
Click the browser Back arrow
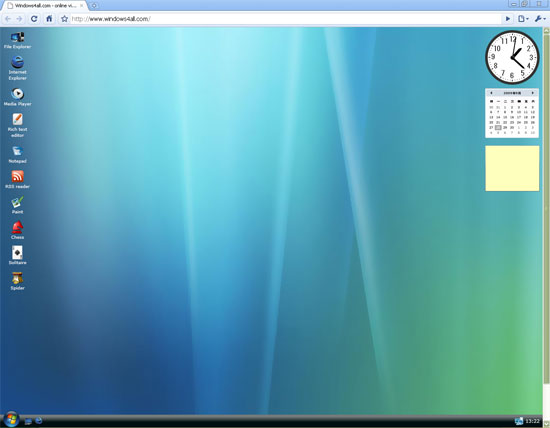8,19
